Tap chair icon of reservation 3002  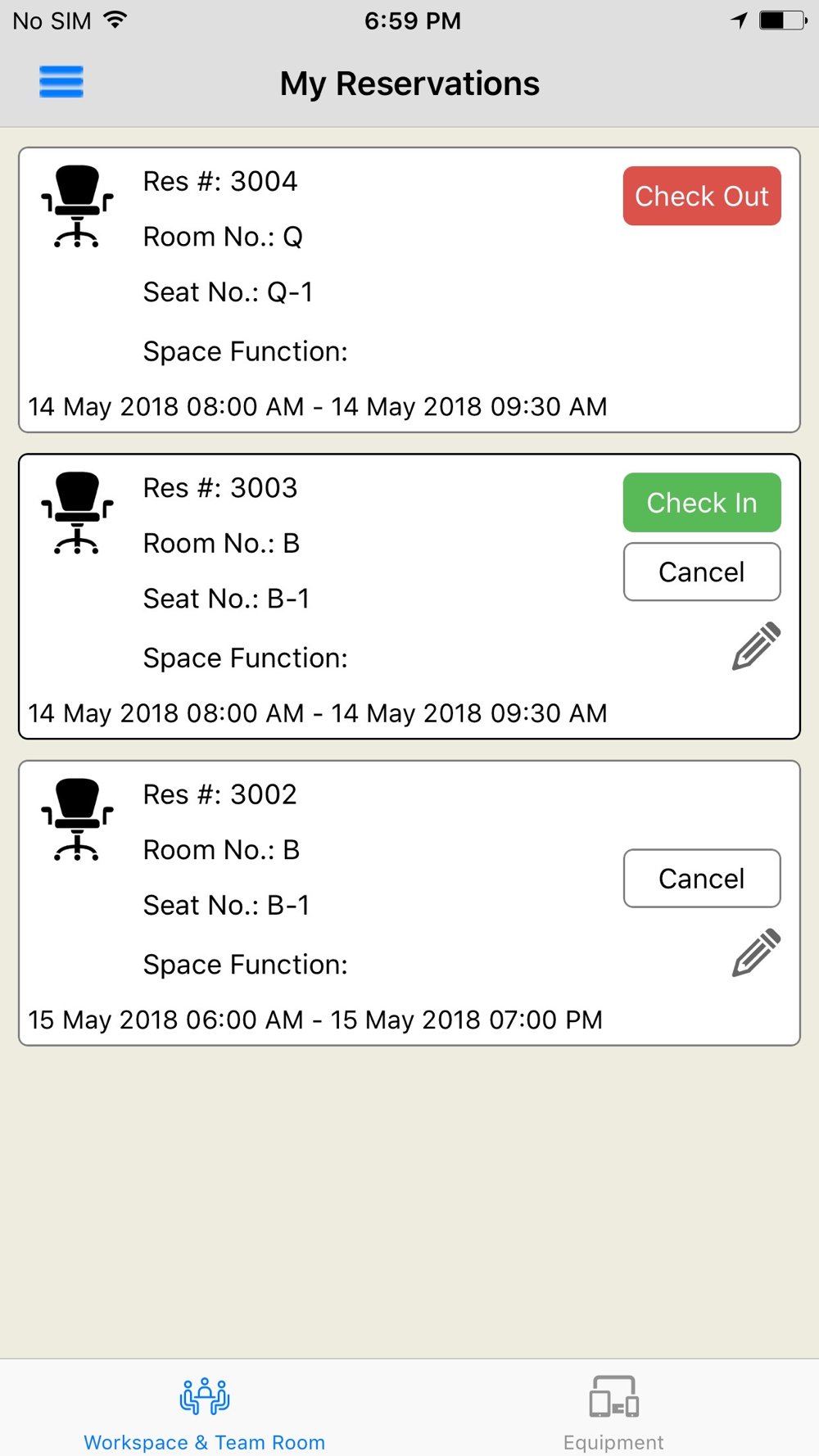tap(77, 819)
